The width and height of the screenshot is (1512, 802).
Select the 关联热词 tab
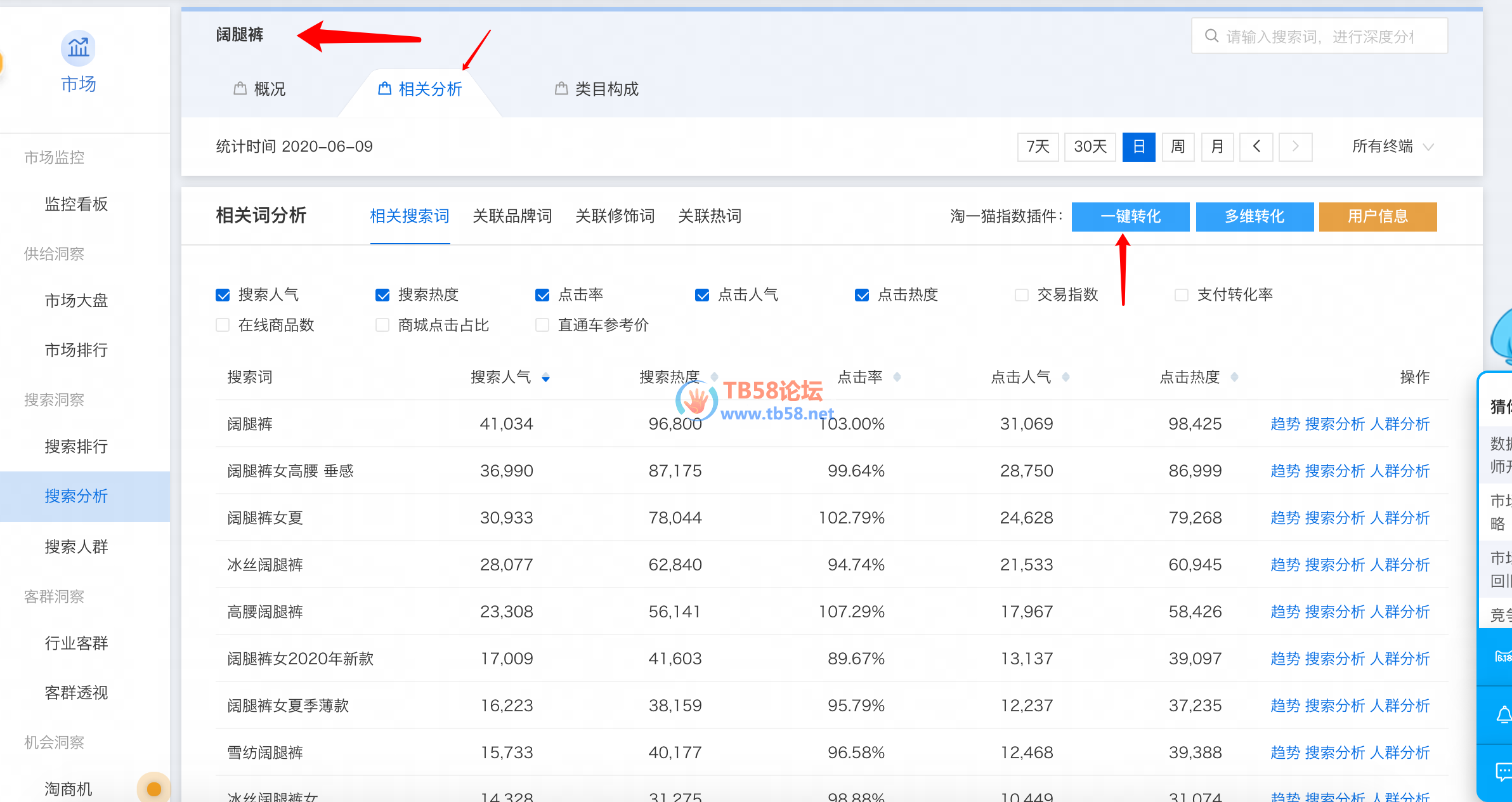(710, 216)
